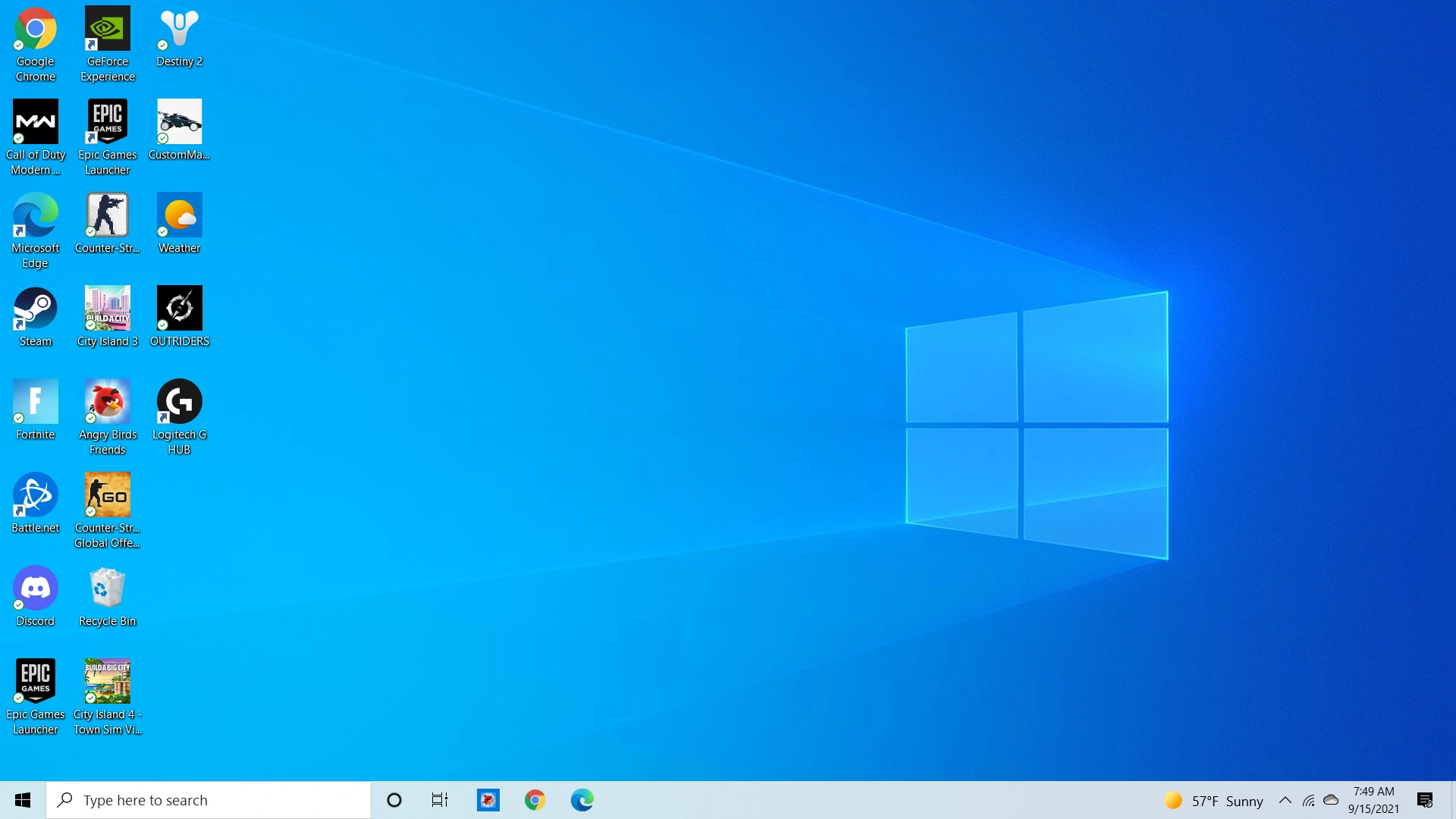Click the taskbar search field
1456x819 pixels.
point(209,800)
